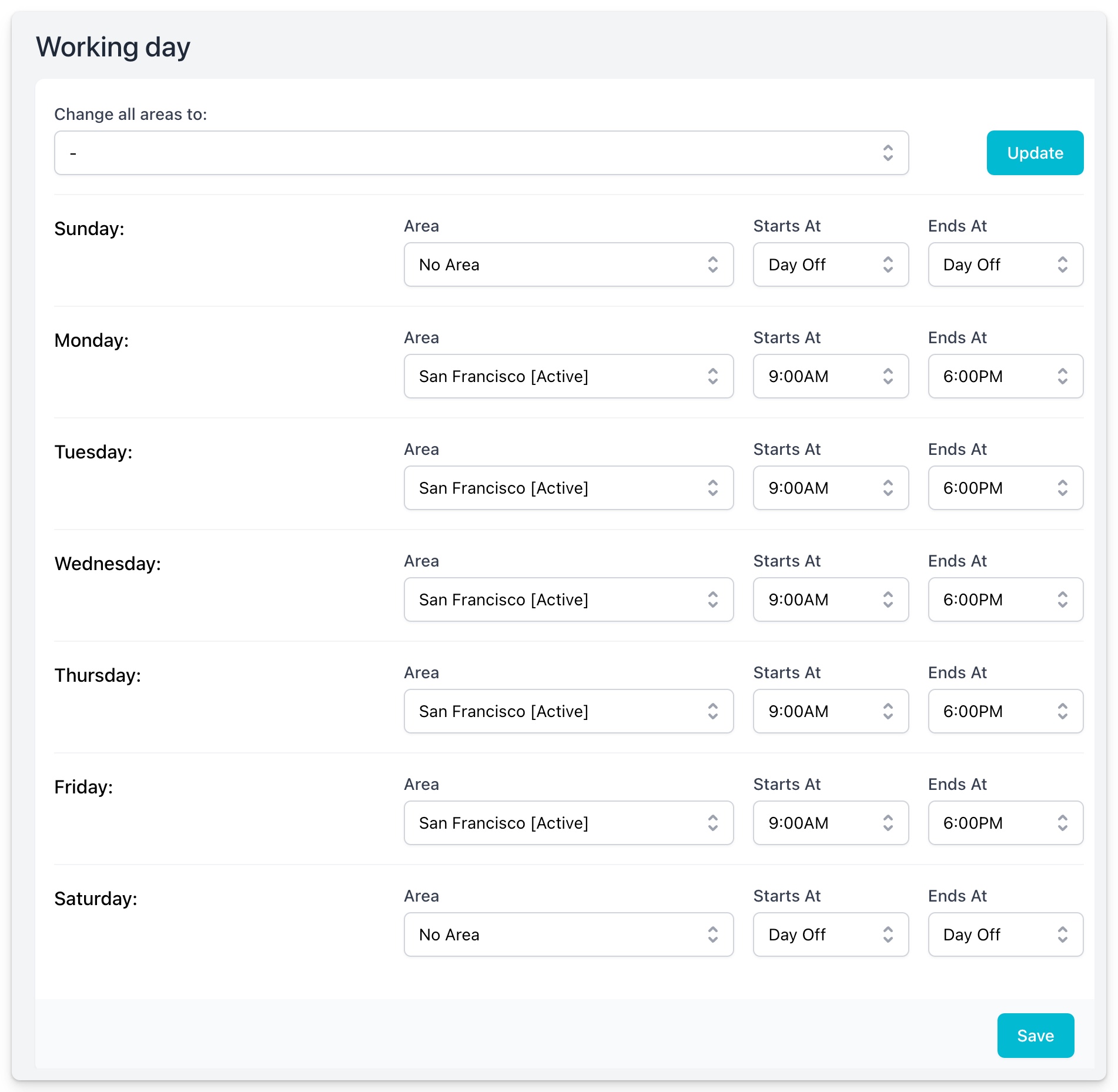Change Saturday's Starts At from Day Off
Screen dimensions: 1118x1092
[830, 934]
